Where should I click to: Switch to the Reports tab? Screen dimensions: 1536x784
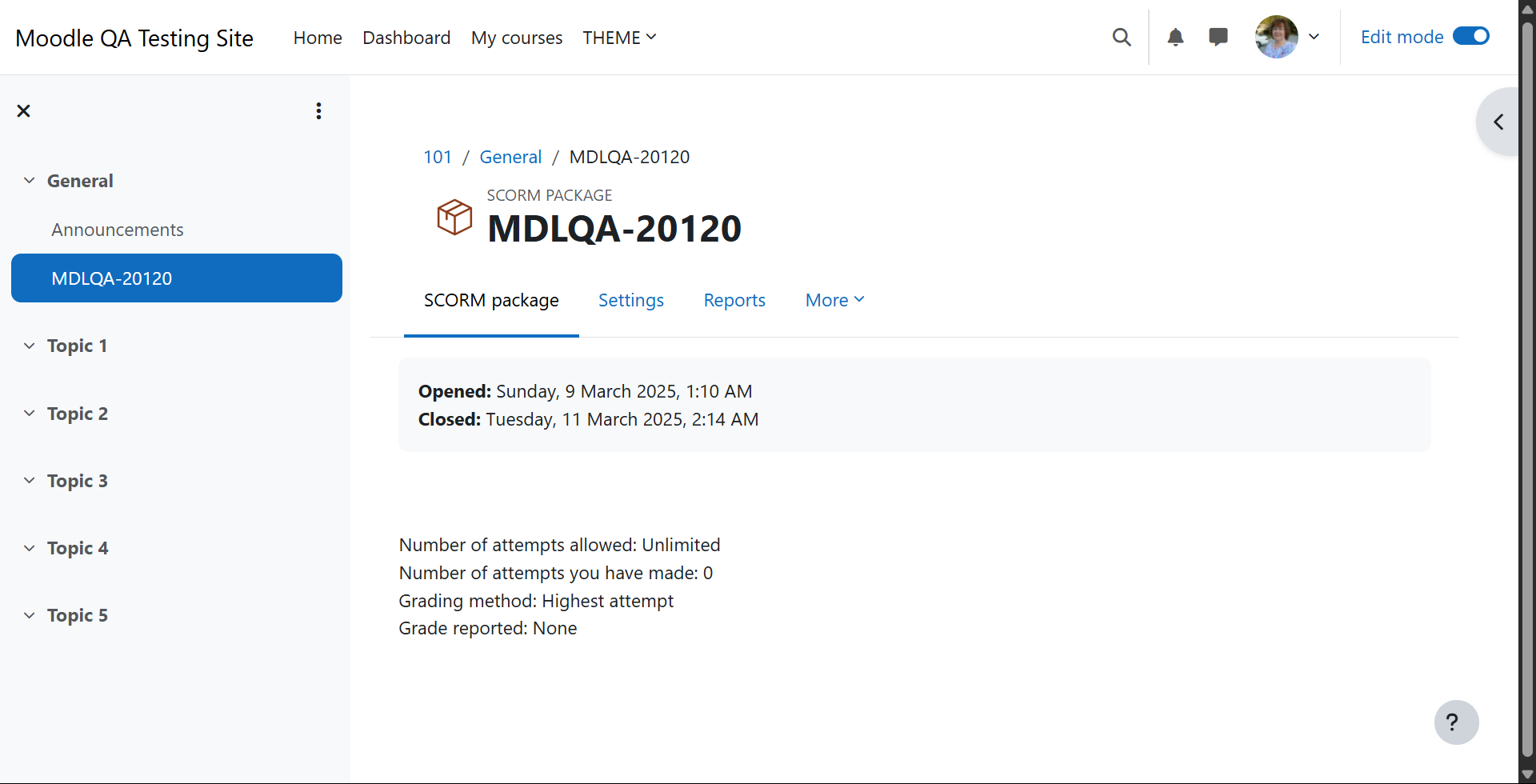point(734,300)
